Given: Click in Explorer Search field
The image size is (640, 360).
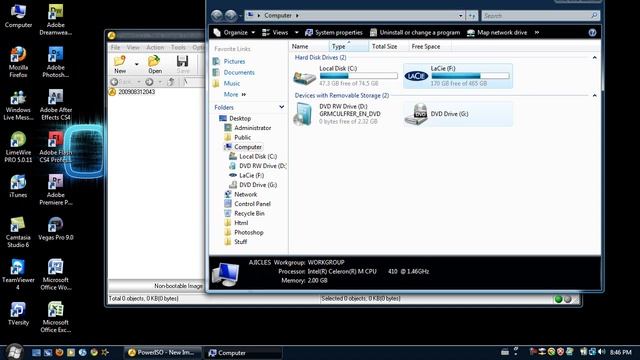Looking at the screenshot, I should (540, 16).
